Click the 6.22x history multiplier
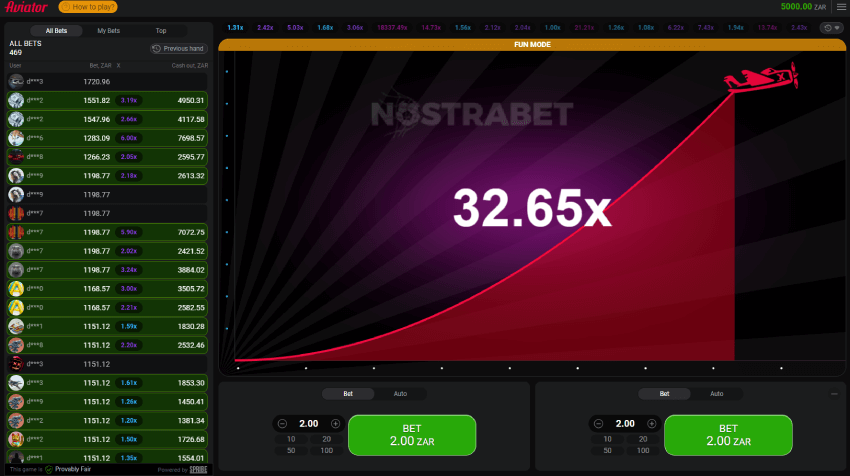The width and height of the screenshot is (850, 476). pyautogui.click(x=675, y=28)
